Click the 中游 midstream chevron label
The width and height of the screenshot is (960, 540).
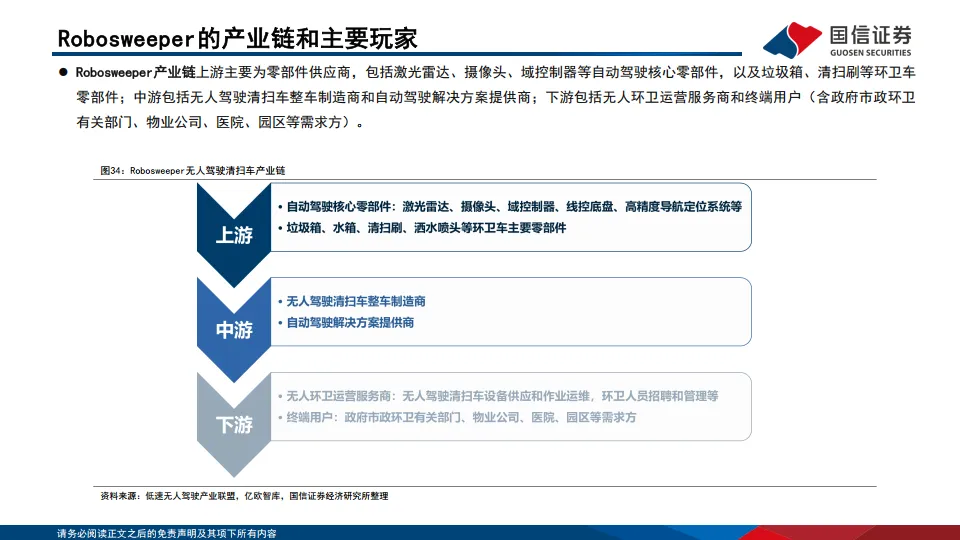[234, 330]
